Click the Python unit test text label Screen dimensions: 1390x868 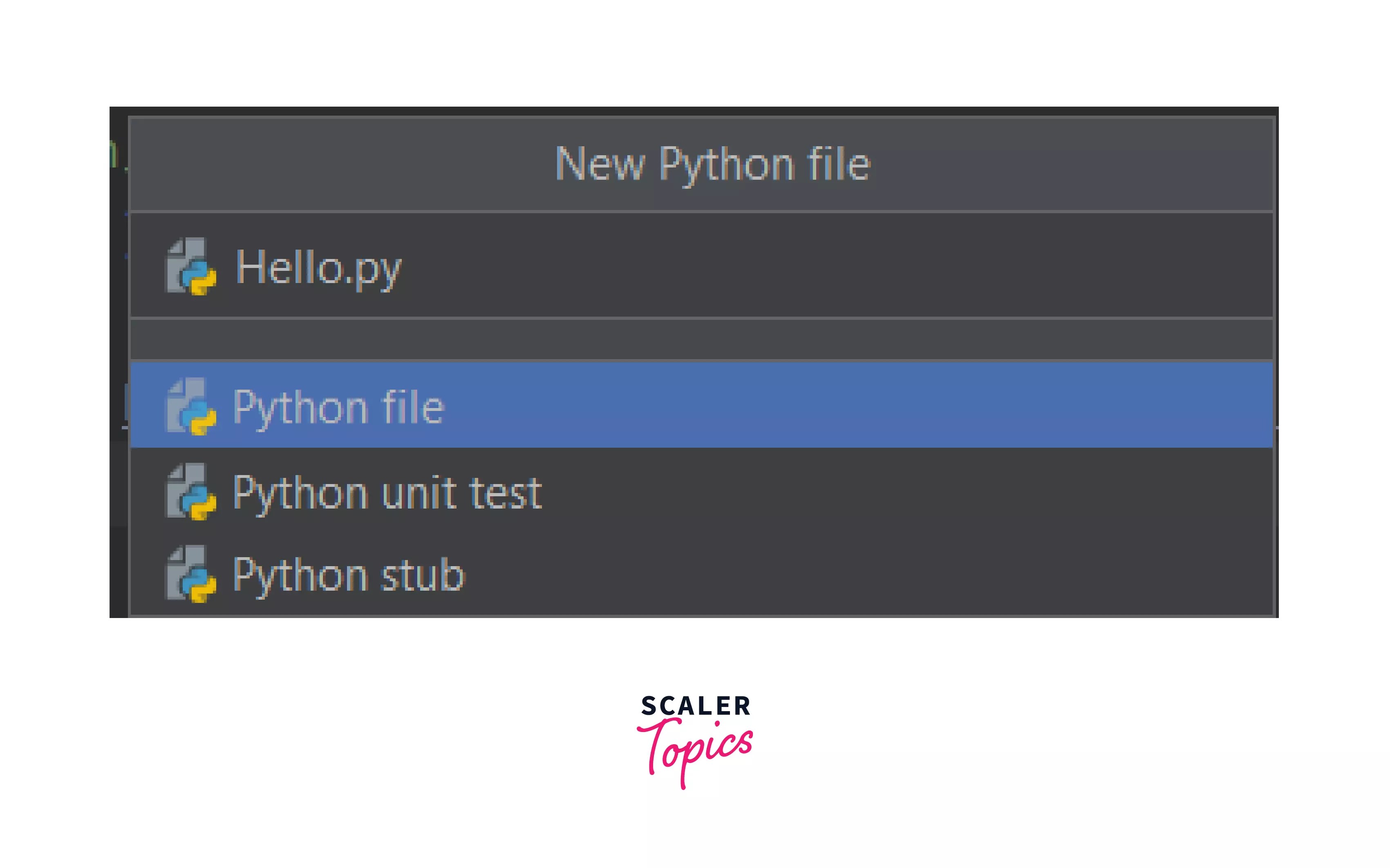point(388,491)
